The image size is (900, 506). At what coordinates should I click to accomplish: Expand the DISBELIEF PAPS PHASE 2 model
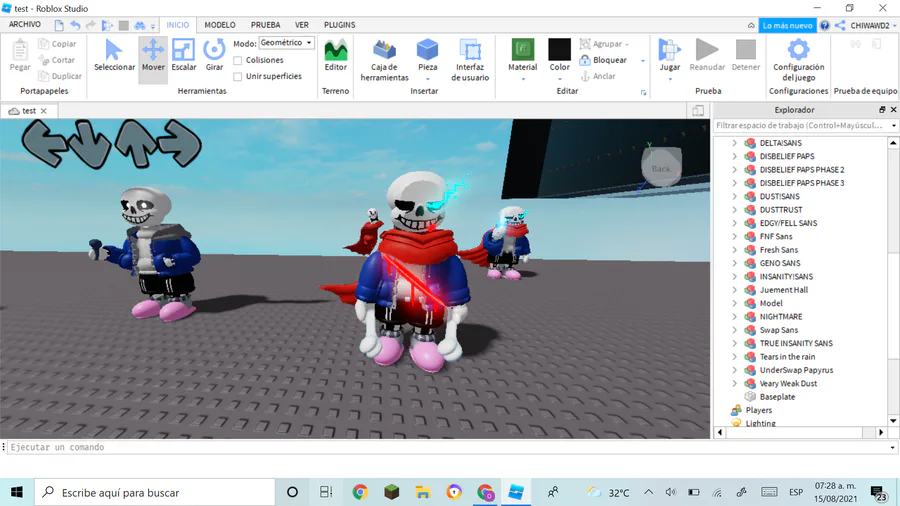click(x=734, y=170)
